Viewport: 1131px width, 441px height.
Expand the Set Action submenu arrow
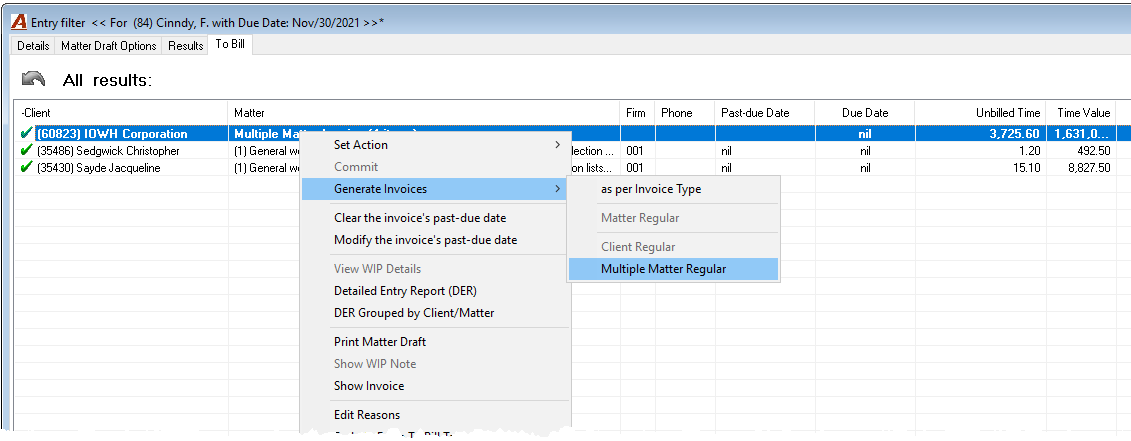click(557, 145)
